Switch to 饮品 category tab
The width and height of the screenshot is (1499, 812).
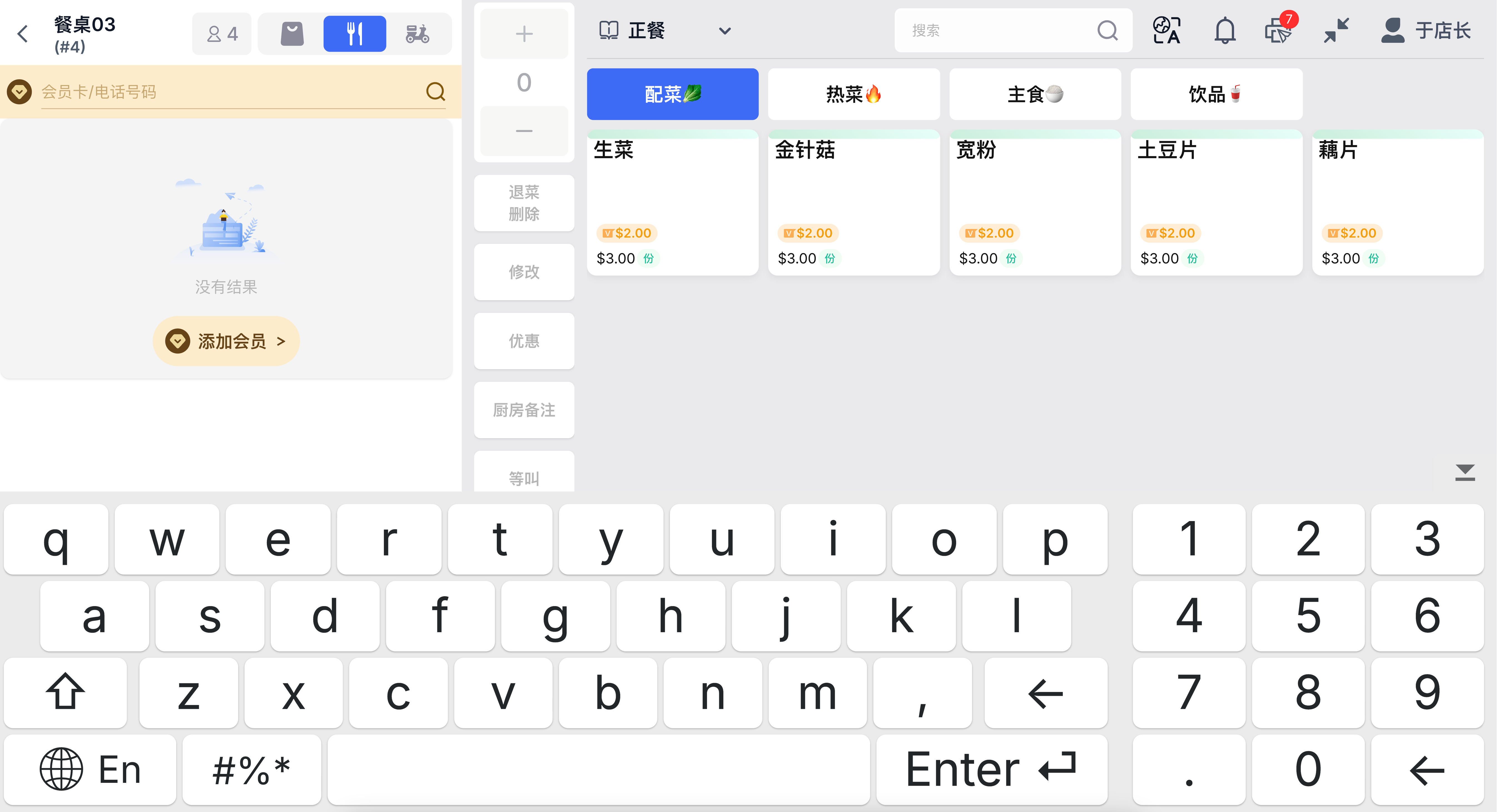tap(1216, 94)
